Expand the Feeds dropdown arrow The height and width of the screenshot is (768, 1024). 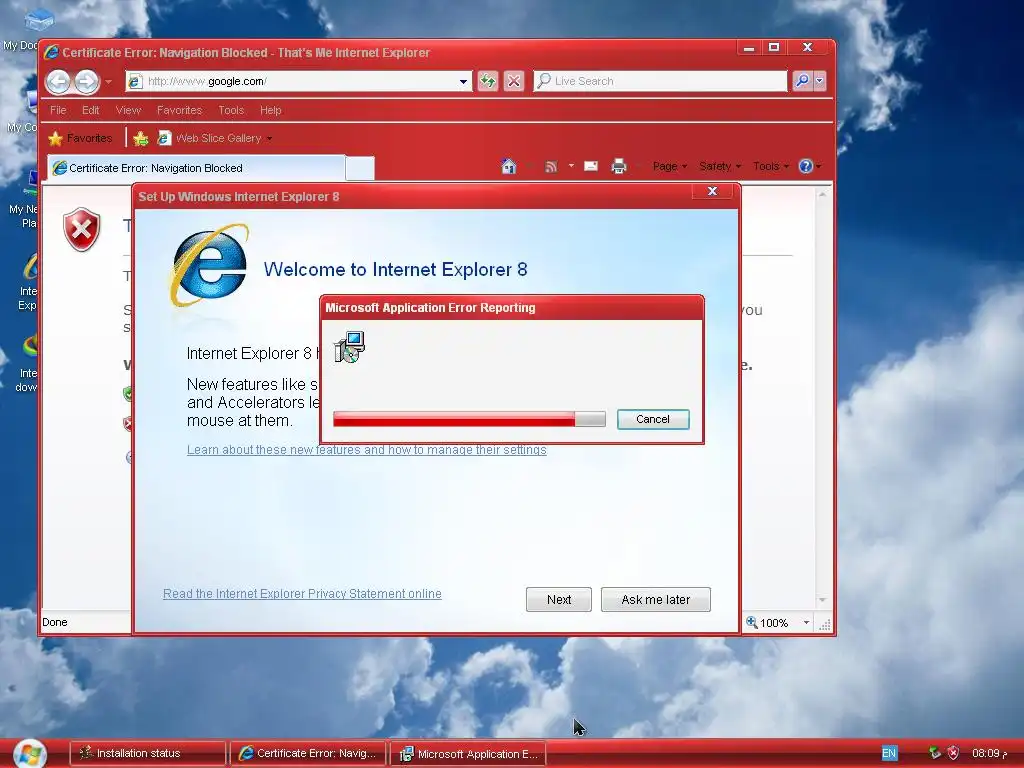(x=571, y=166)
